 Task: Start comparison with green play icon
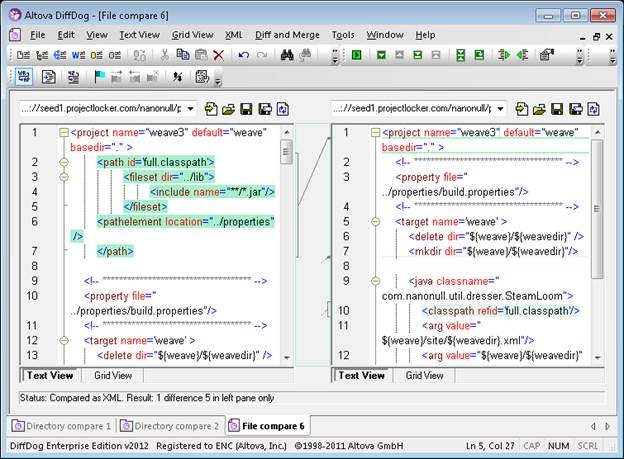(357, 55)
